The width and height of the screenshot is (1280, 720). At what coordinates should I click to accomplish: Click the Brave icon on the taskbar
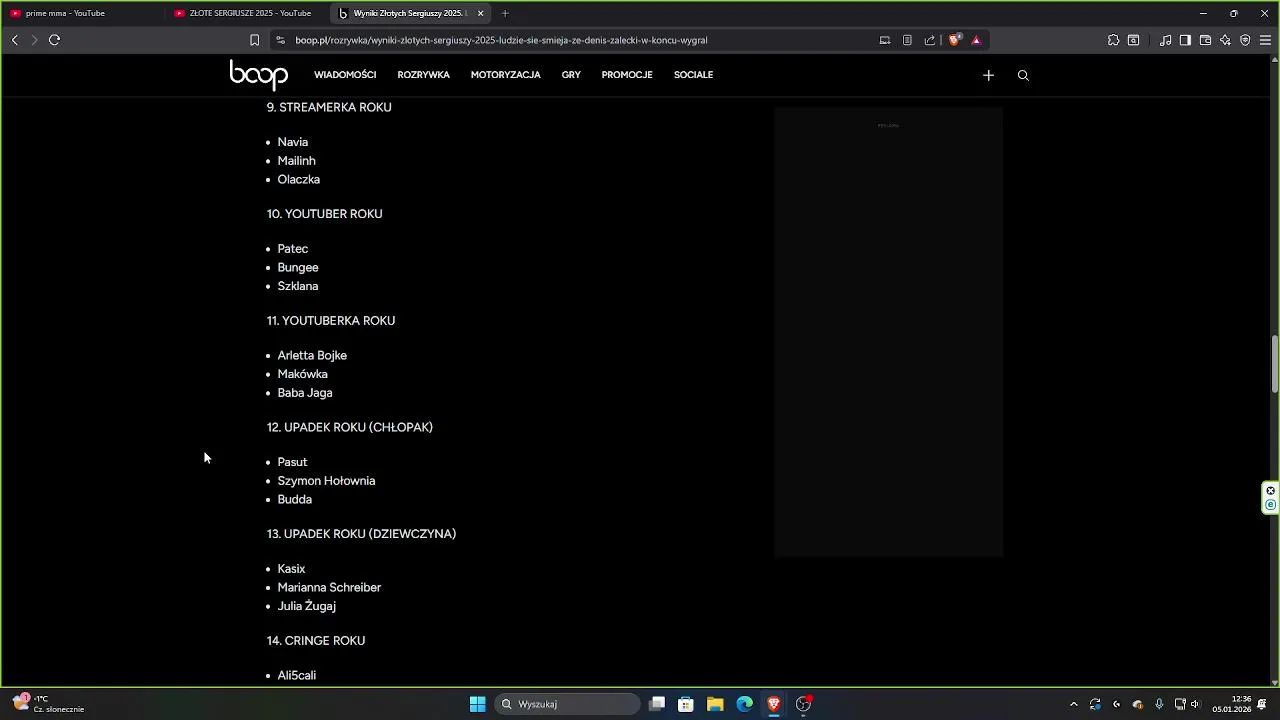click(774, 704)
